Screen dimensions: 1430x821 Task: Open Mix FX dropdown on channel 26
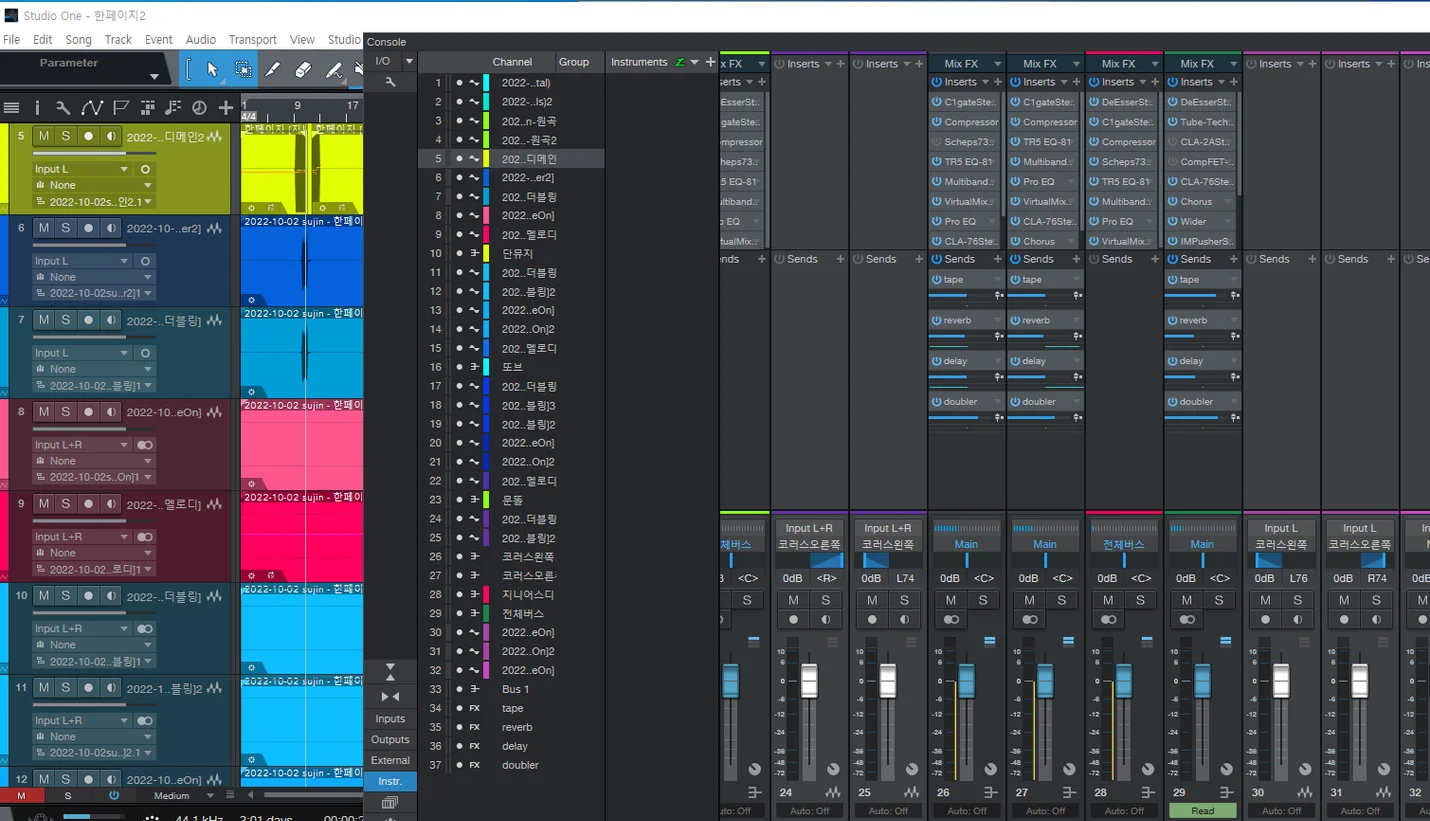click(x=998, y=64)
